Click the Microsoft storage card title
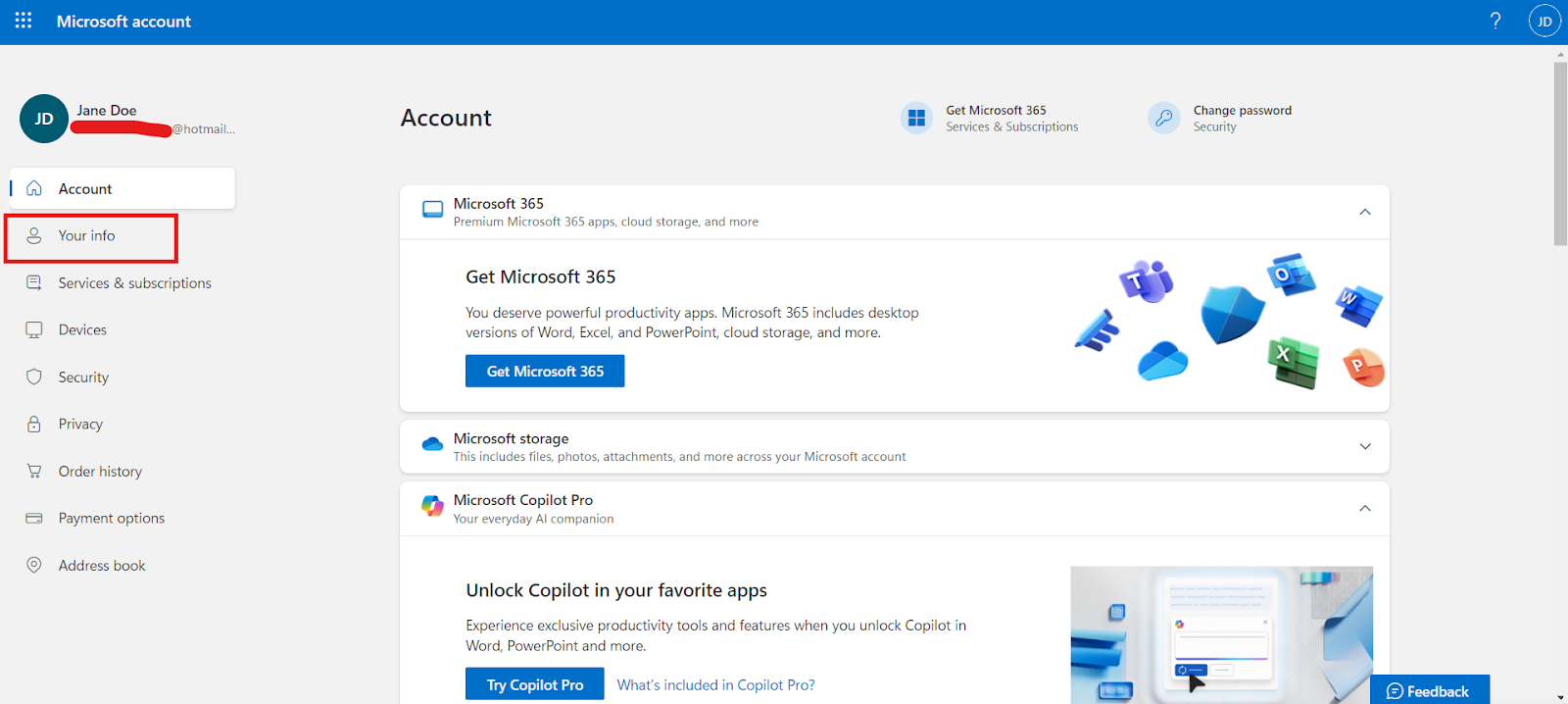1568x704 pixels. [x=511, y=438]
